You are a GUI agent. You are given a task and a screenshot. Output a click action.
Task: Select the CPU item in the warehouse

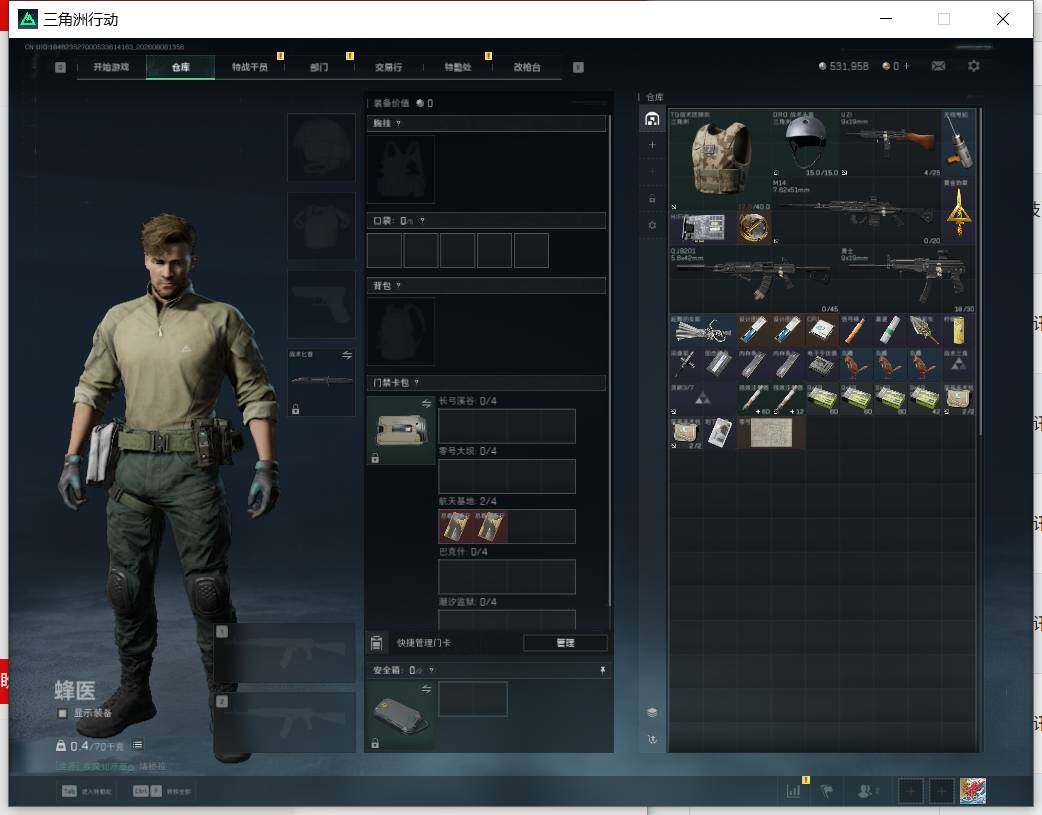(x=822, y=330)
